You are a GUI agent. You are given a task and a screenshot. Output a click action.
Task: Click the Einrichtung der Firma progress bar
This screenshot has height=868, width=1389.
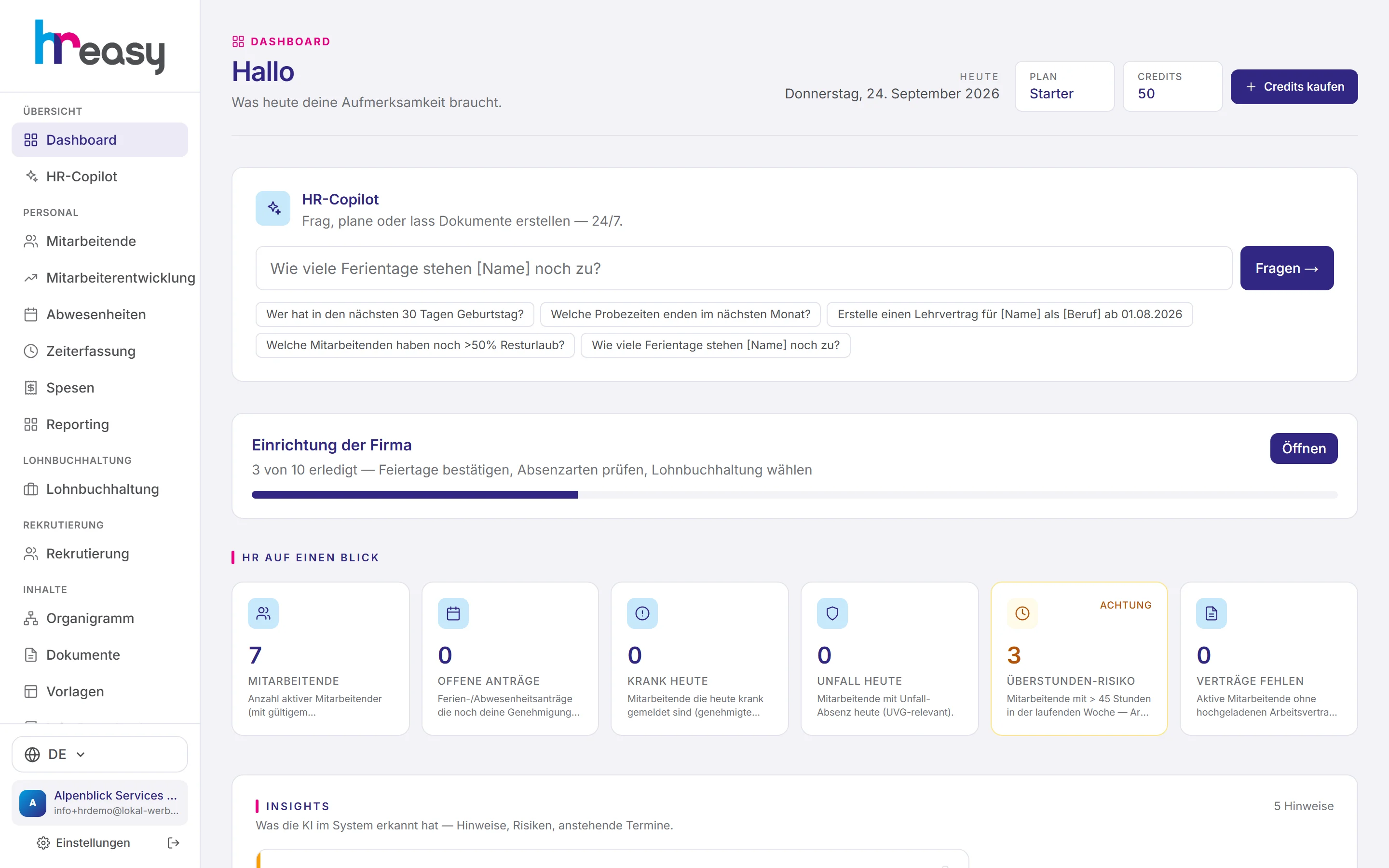point(794,495)
